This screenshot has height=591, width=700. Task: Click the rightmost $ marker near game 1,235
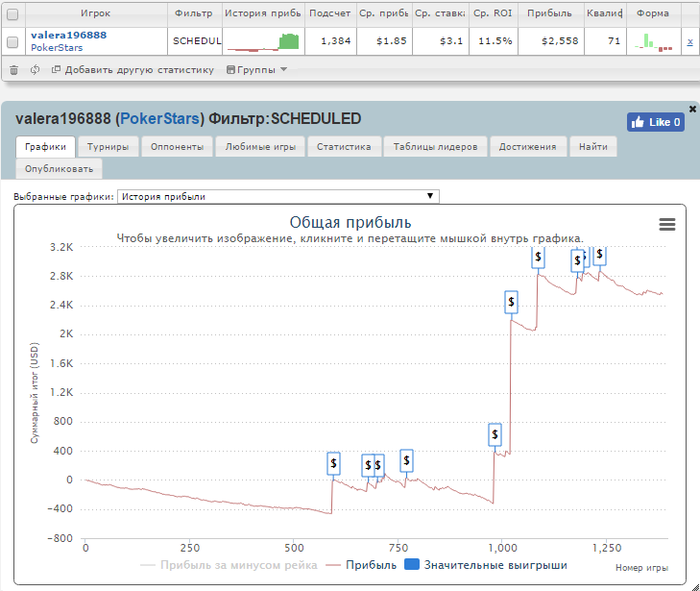(600, 254)
